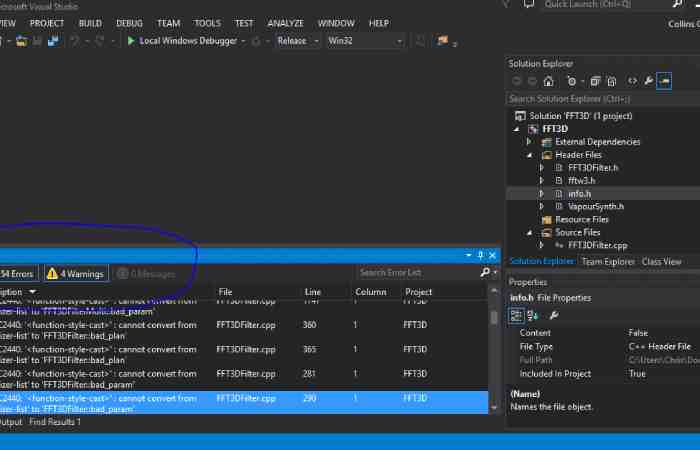700x450 pixels.
Task: Open the file icon in the main toolbar
Action: pos(21,41)
